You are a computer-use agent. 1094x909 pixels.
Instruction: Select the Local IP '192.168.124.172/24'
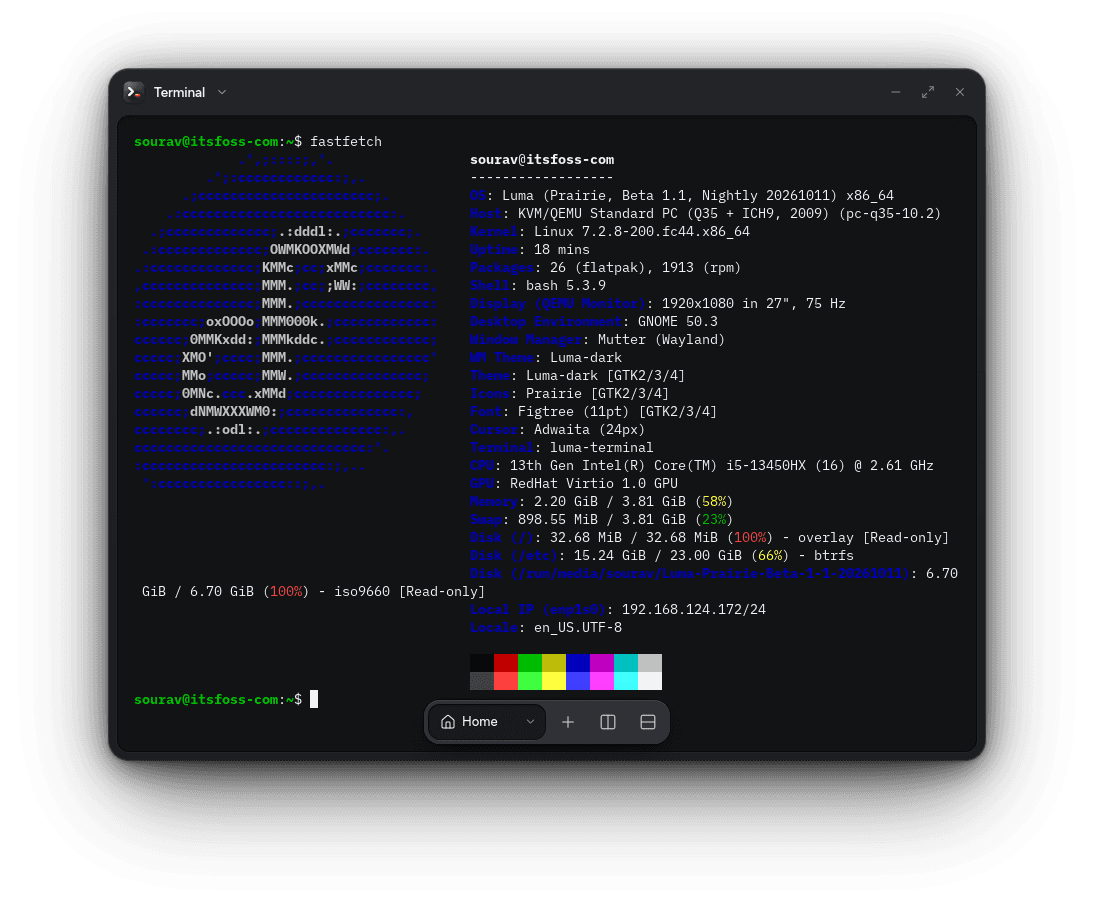[694, 610]
